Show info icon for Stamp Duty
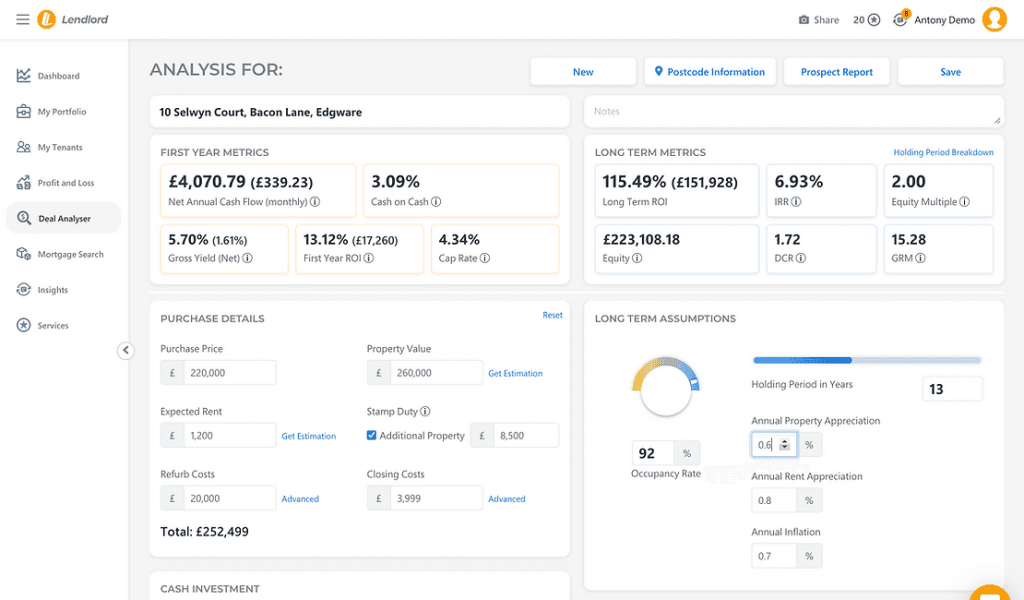This screenshot has height=600, width=1024. tap(425, 411)
